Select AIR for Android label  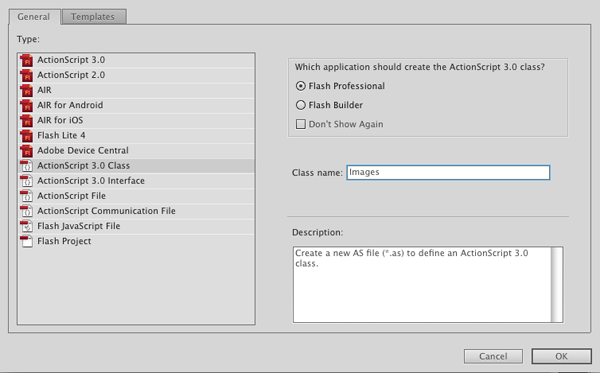point(70,105)
